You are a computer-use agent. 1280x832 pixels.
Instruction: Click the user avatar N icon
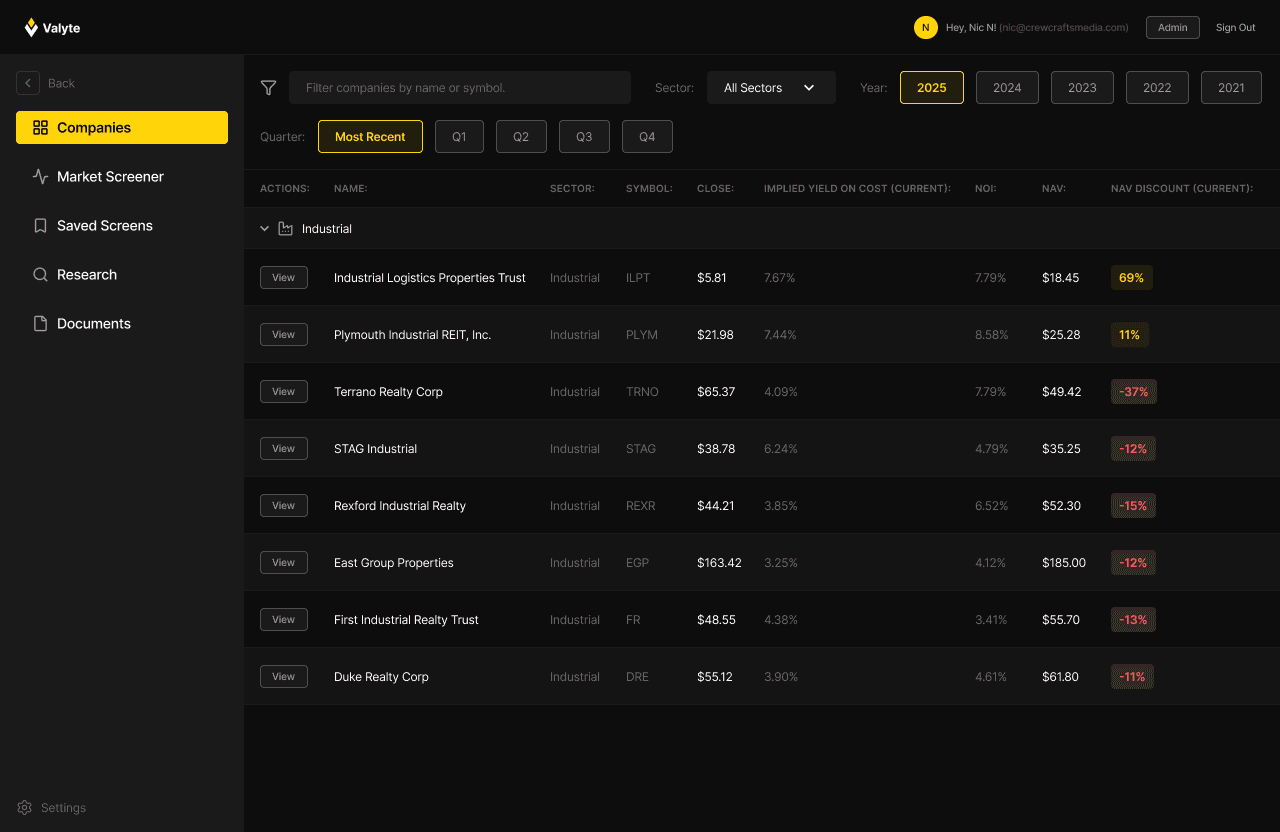(925, 28)
